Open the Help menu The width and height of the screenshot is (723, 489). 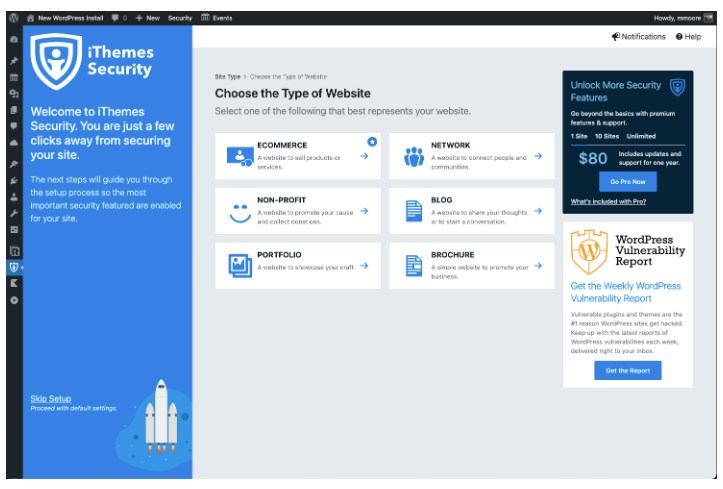tap(688, 37)
